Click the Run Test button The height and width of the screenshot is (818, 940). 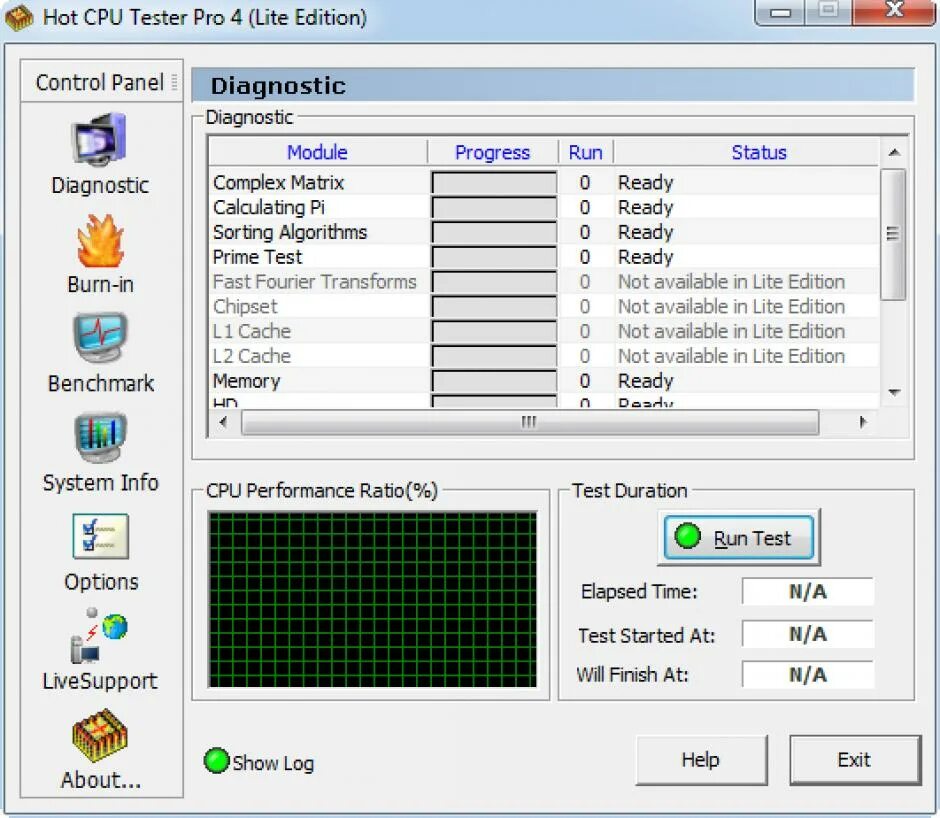click(739, 537)
